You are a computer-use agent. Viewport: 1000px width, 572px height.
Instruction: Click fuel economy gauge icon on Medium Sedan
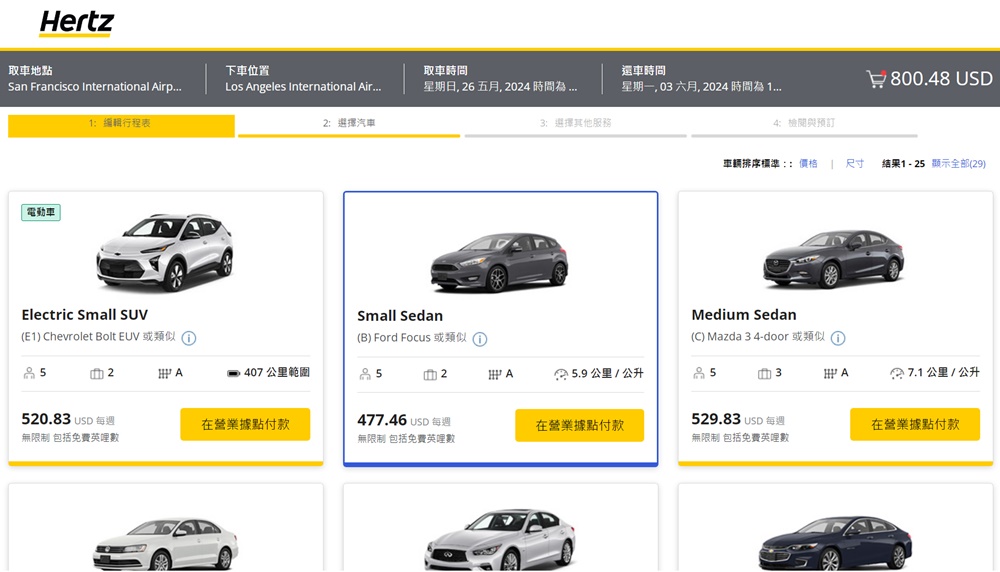coord(897,373)
